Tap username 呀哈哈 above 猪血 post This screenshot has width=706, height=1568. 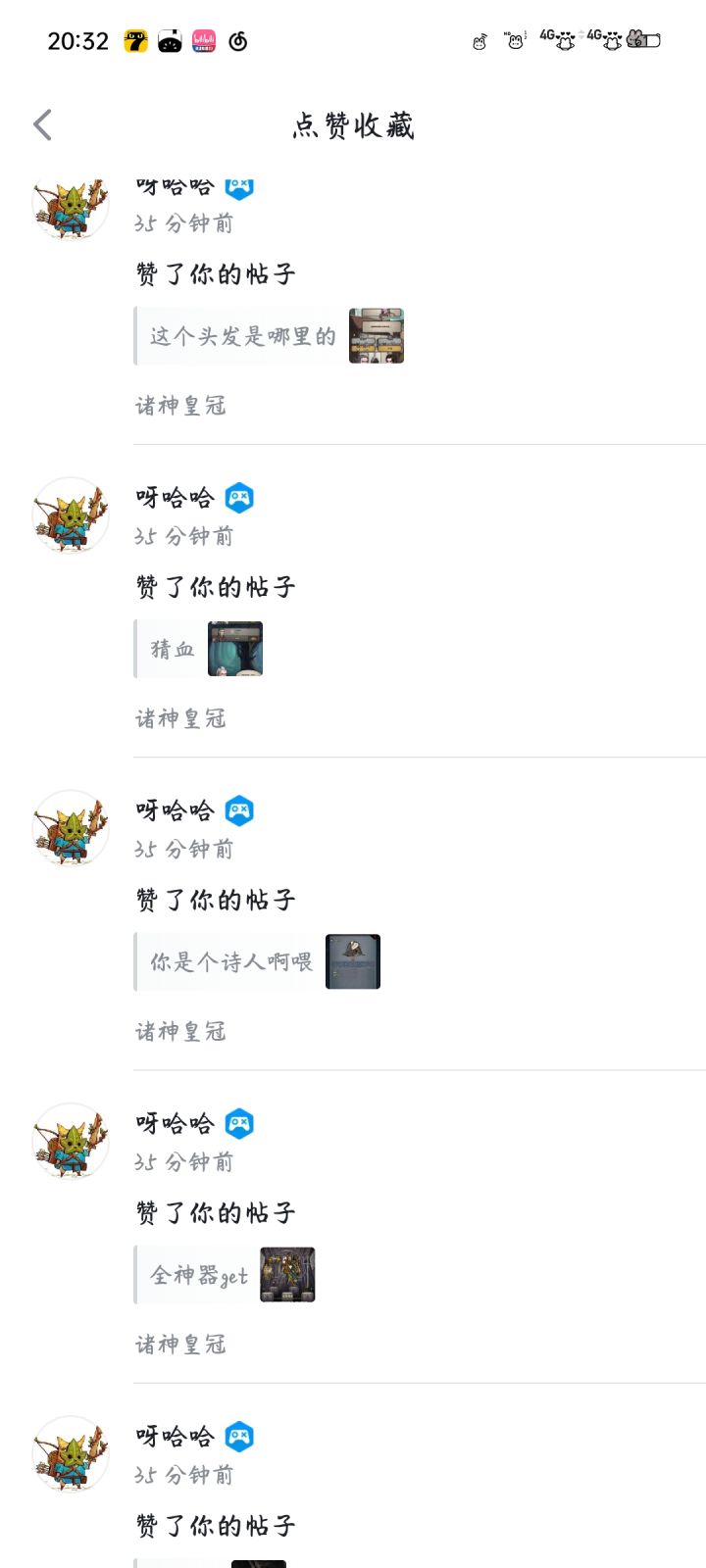(175, 498)
